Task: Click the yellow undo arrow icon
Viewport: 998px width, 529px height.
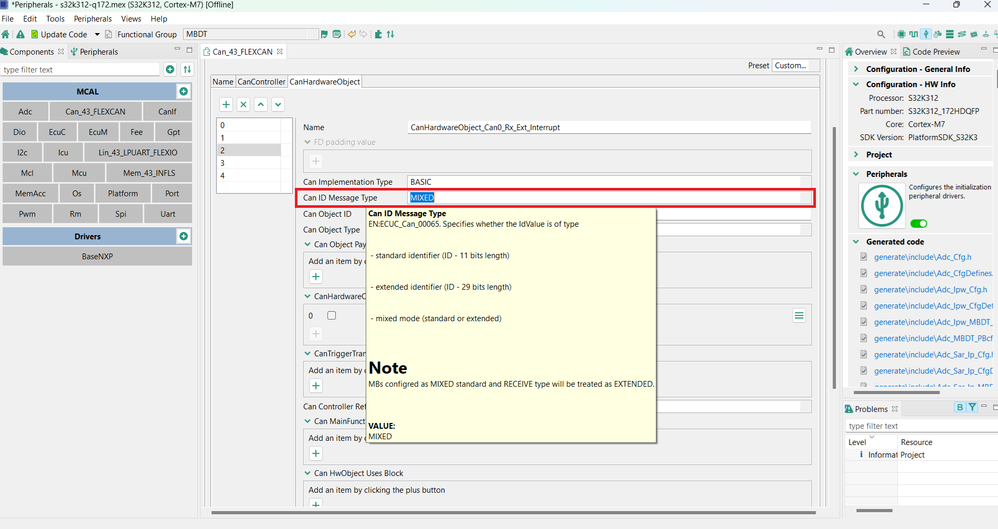Action: pyautogui.click(x=351, y=34)
